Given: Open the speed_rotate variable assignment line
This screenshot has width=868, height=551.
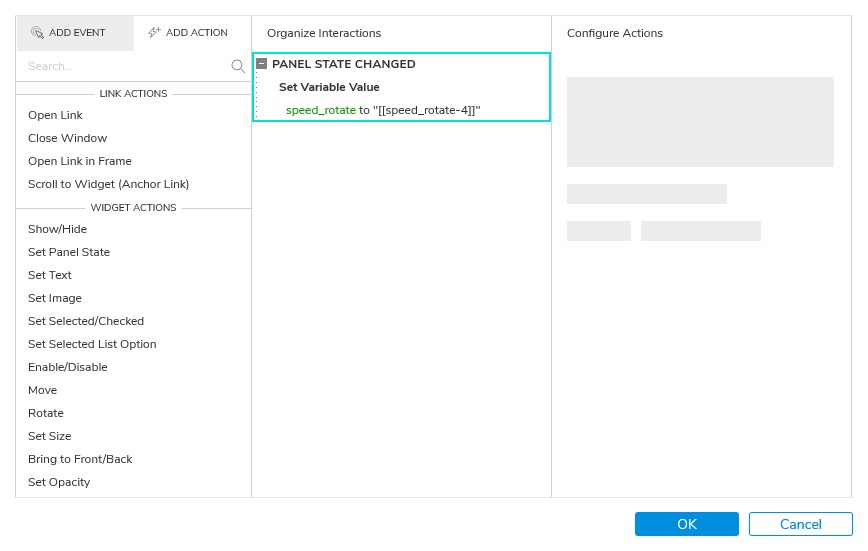Looking at the screenshot, I should click(x=383, y=110).
